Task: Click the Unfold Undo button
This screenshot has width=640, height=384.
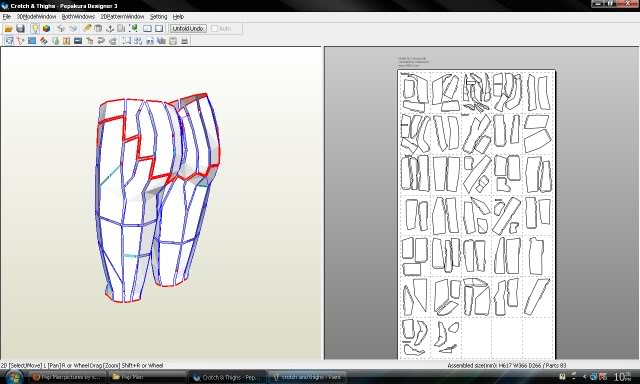Action: [188, 29]
